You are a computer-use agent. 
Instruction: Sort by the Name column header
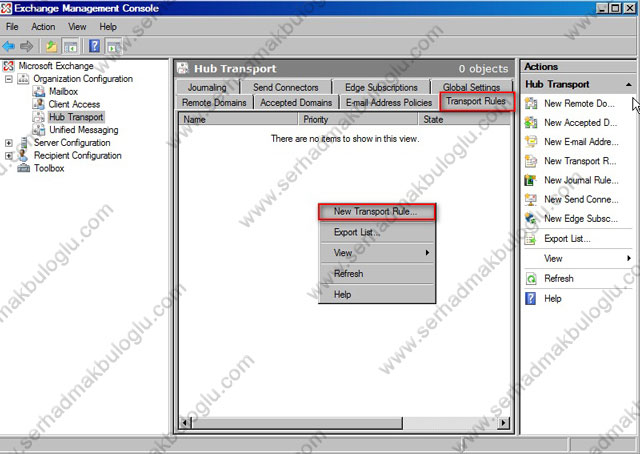point(238,119)
